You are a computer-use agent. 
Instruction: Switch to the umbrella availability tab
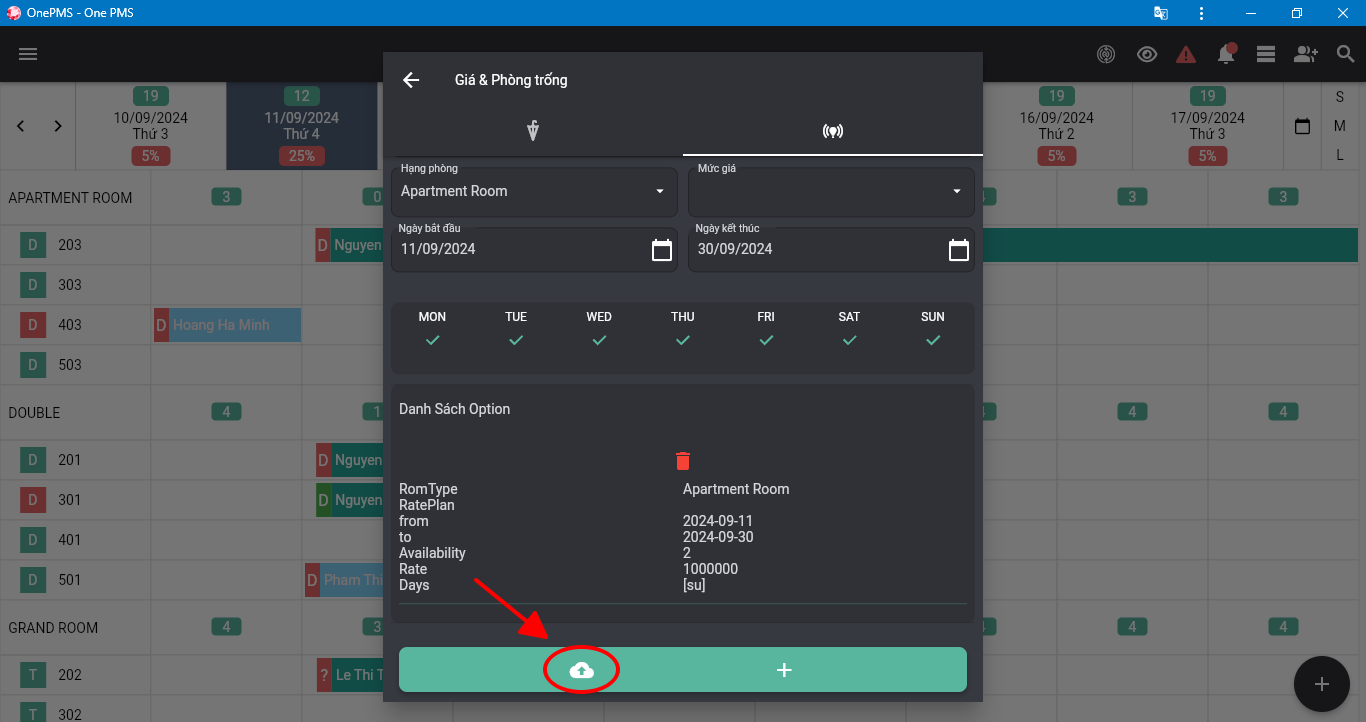click(x=533, y=131)
